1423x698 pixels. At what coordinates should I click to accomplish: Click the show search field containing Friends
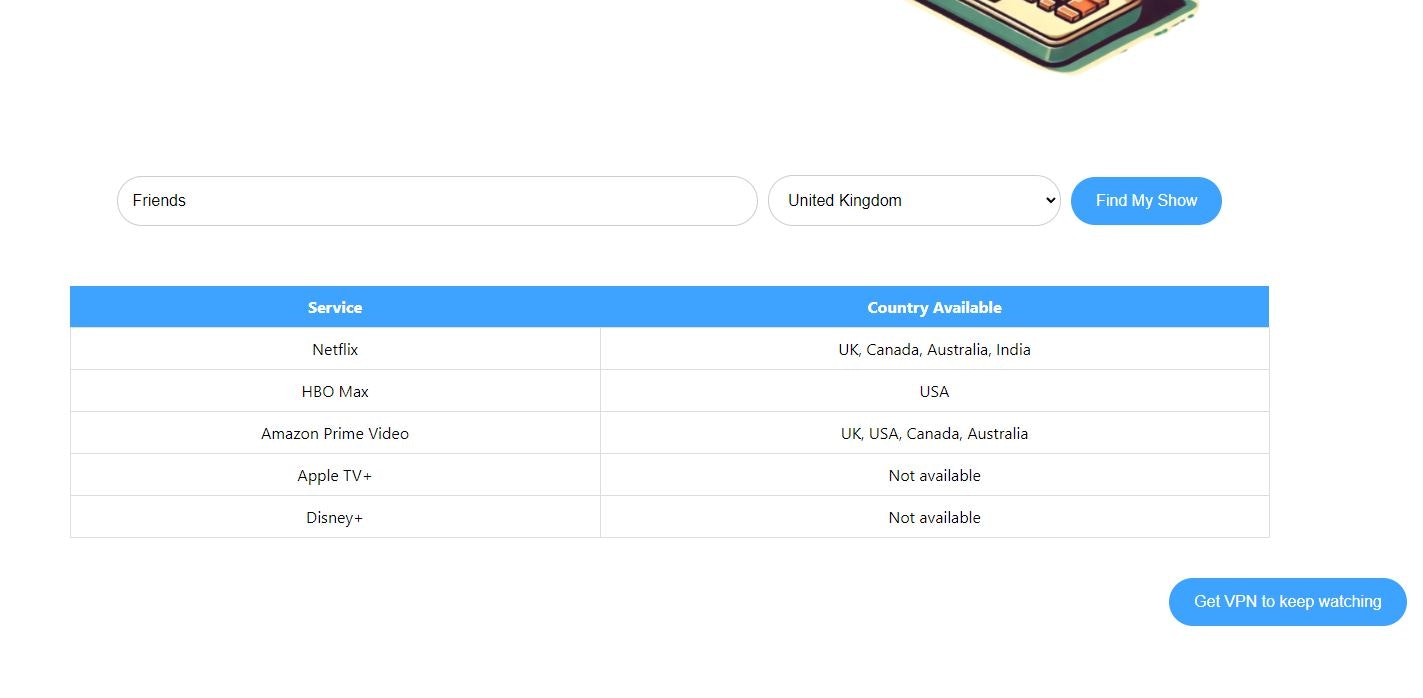437,201
